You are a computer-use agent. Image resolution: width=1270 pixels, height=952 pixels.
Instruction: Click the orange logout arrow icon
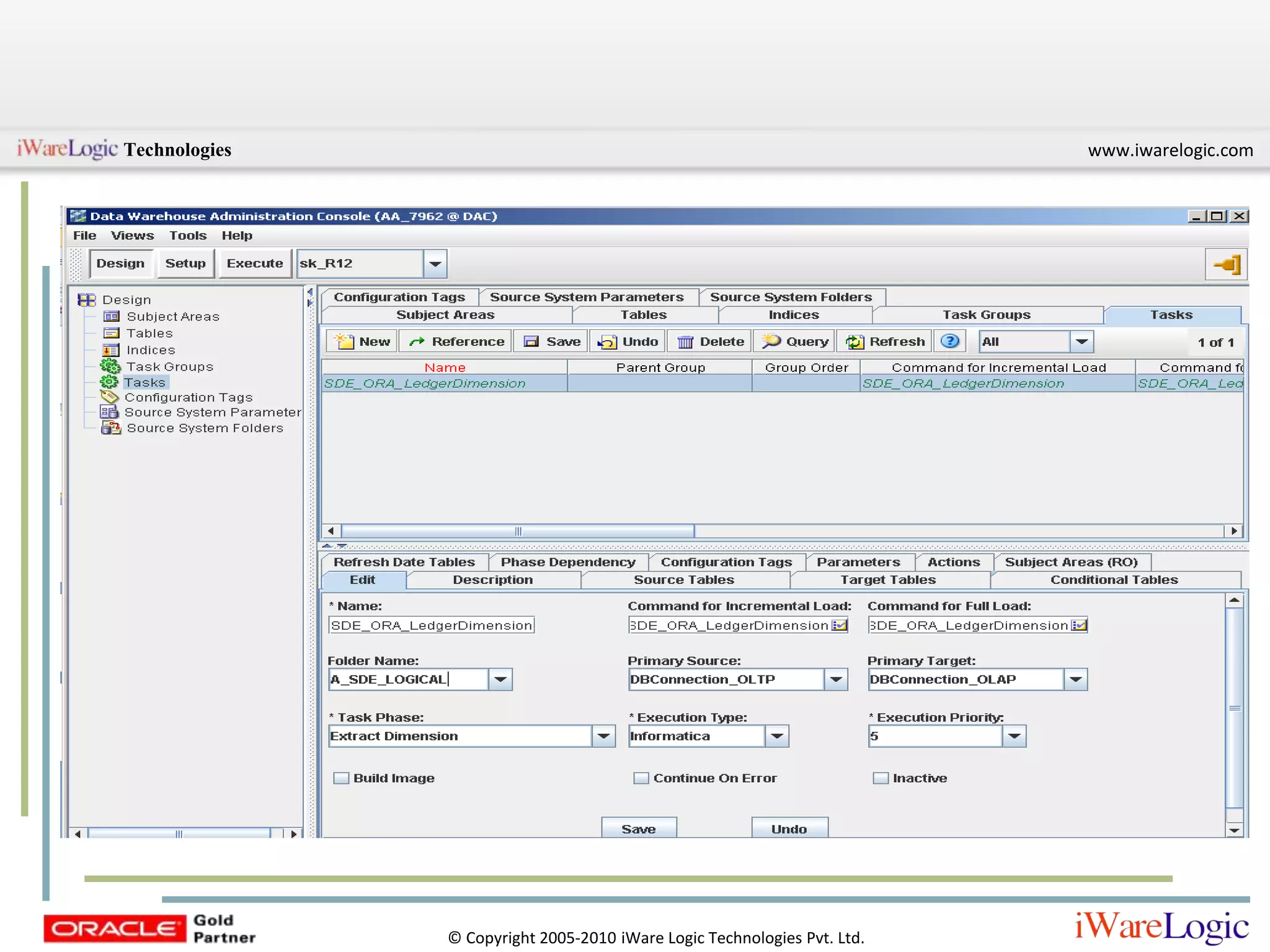(x=1226, y=265)
